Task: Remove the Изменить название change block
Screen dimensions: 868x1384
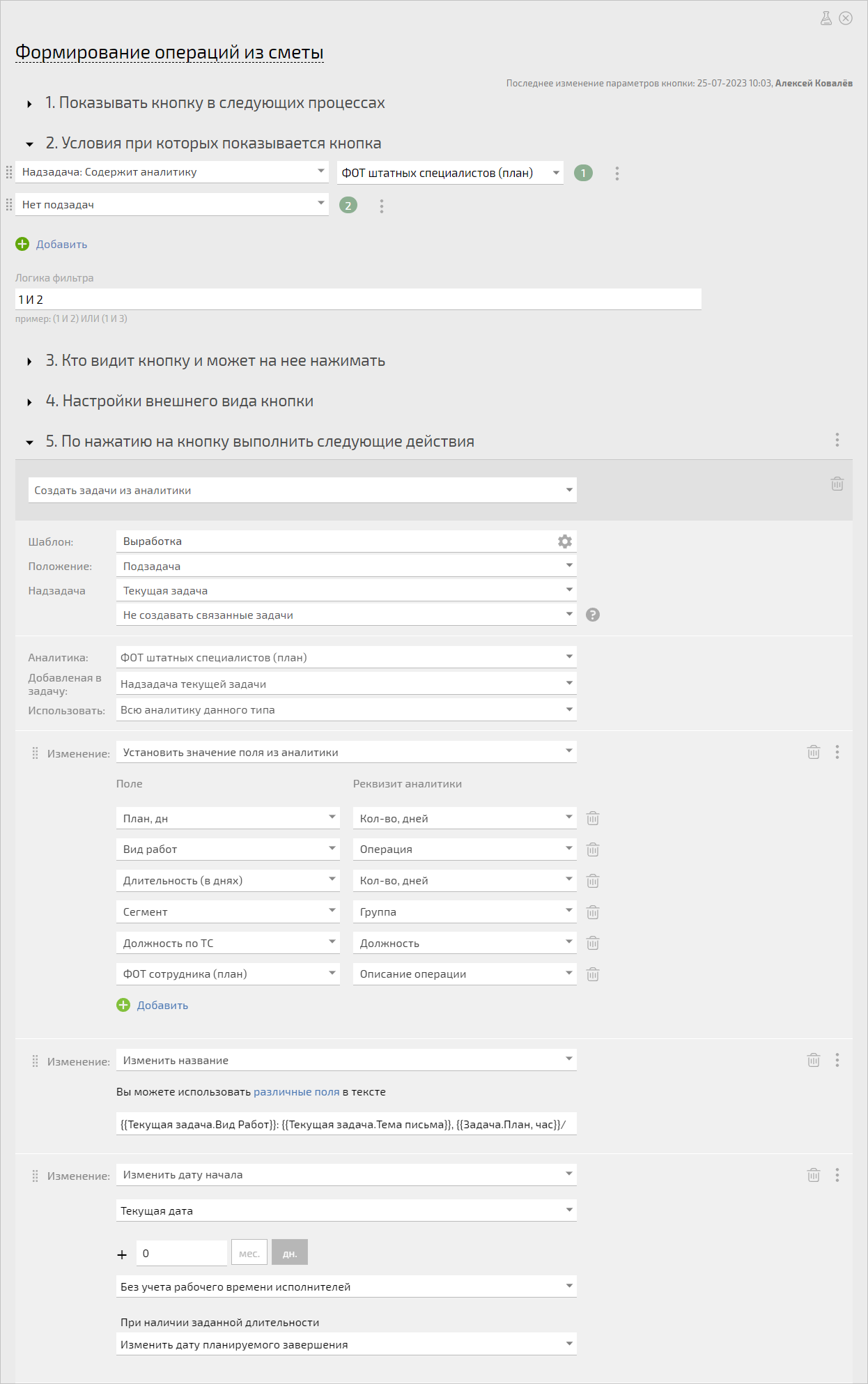Action: tap(814, 1060)
